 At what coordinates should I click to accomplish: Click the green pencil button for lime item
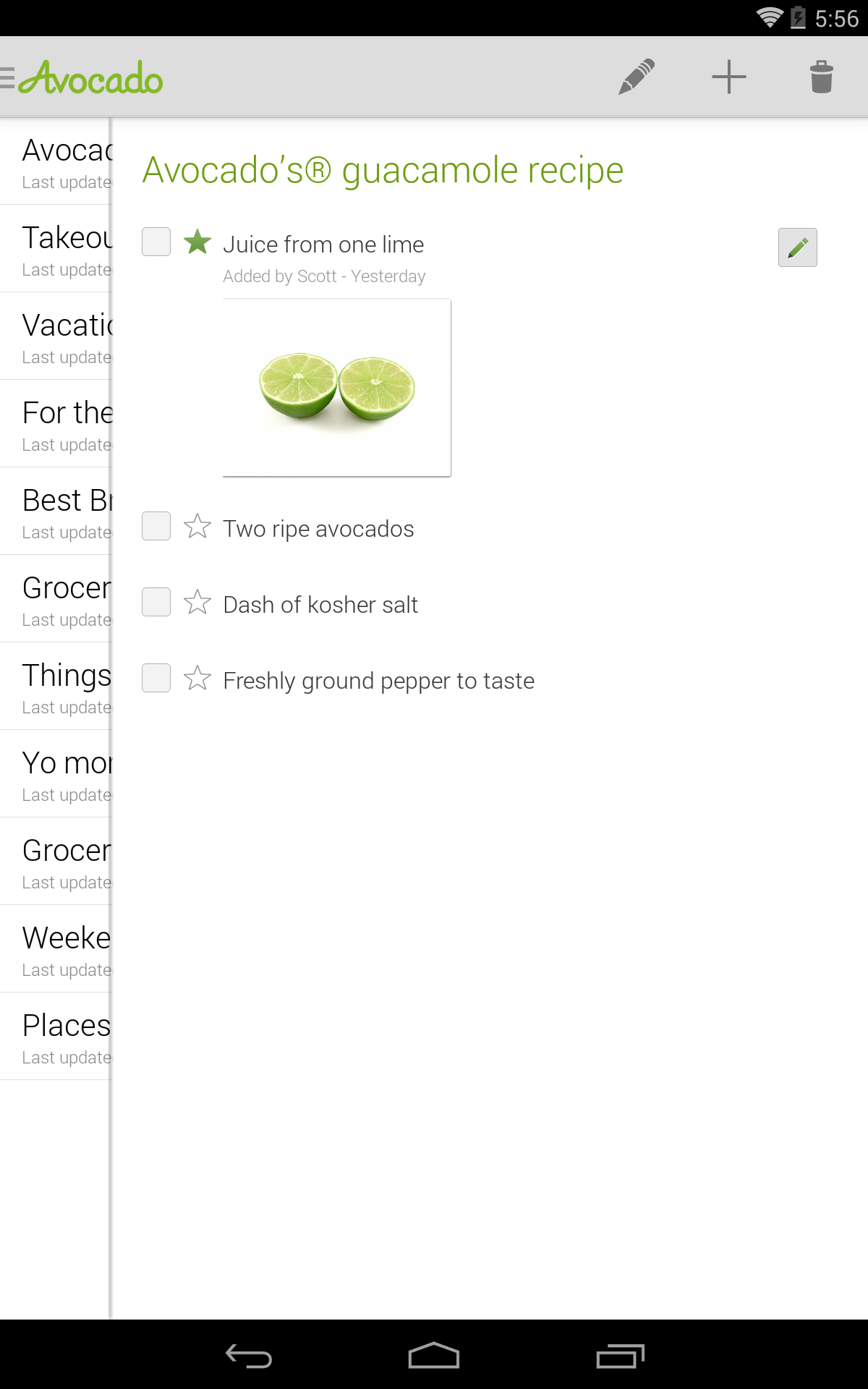point(797,247)
